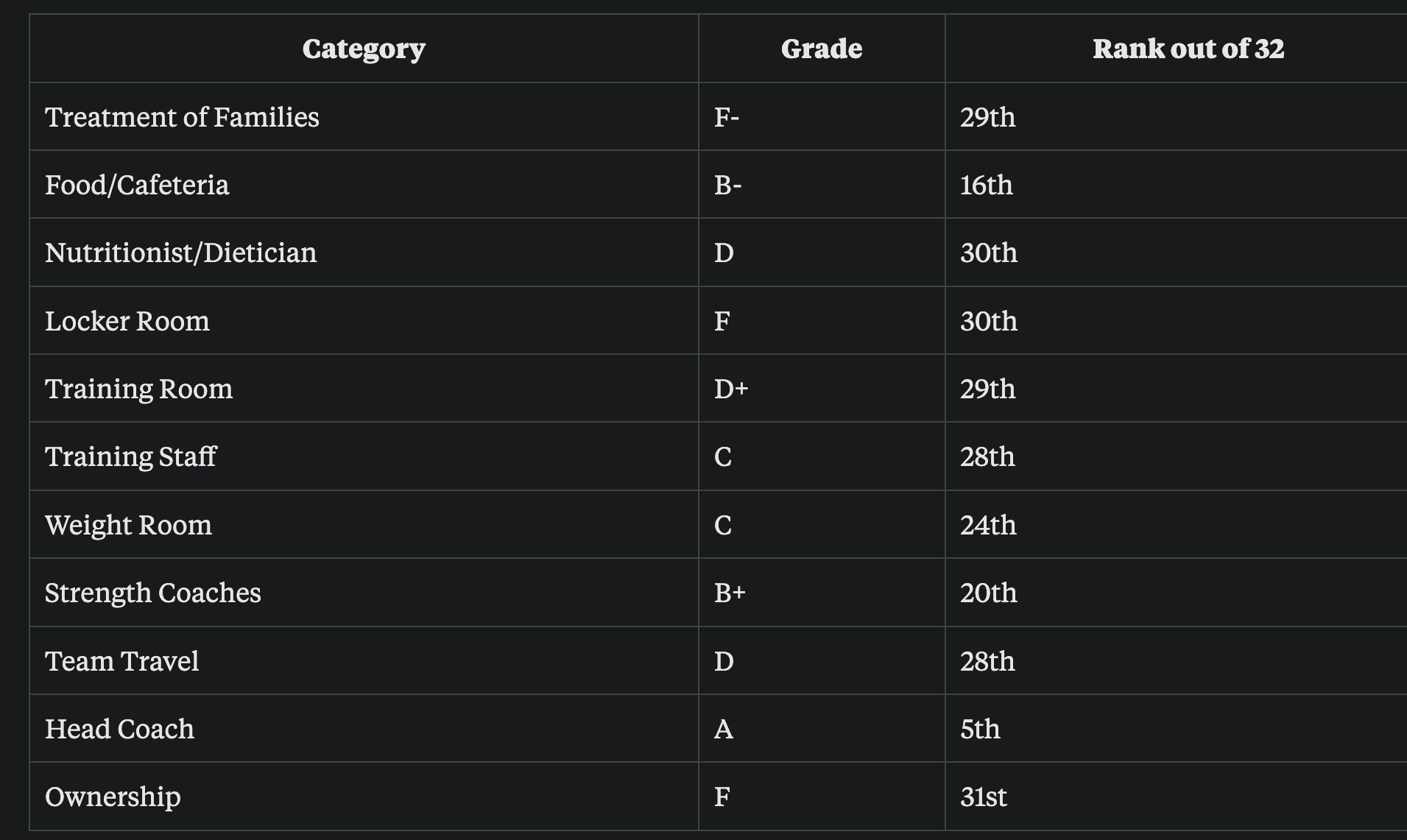
Task: Select the B- grade for Food/Cafeteria
Action: [727, 185]
